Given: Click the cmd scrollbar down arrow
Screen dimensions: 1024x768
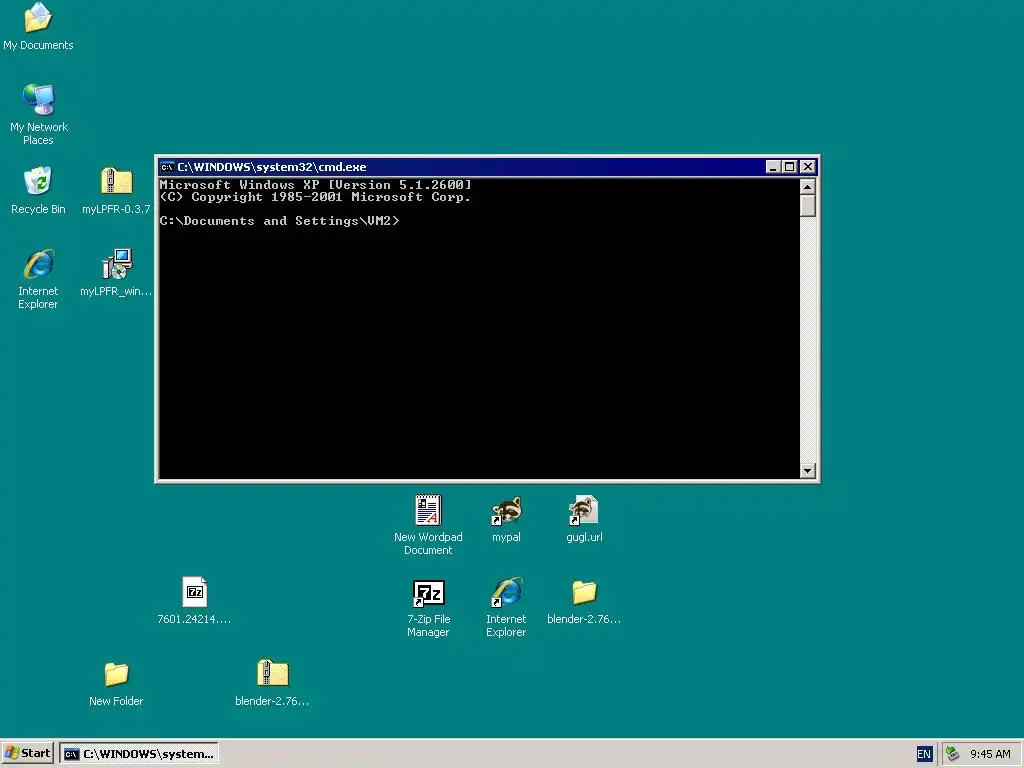Looking at the screenshot, I should click(808, 471).
